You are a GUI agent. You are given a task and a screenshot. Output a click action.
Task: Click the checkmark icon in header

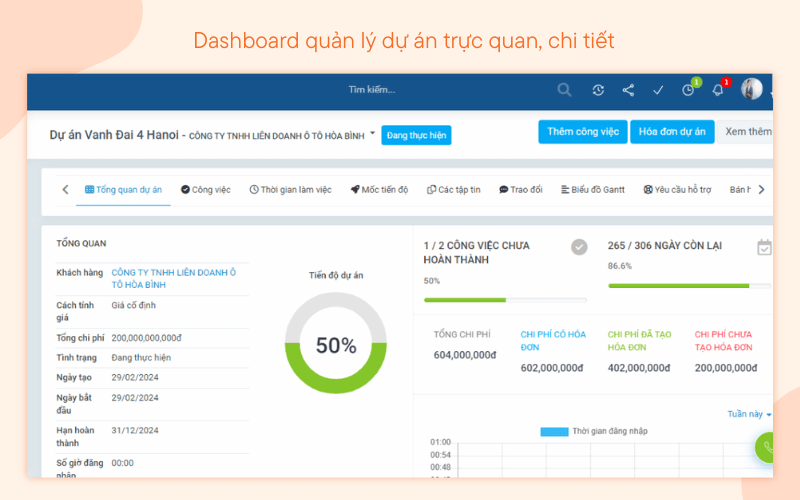[658, 90]
